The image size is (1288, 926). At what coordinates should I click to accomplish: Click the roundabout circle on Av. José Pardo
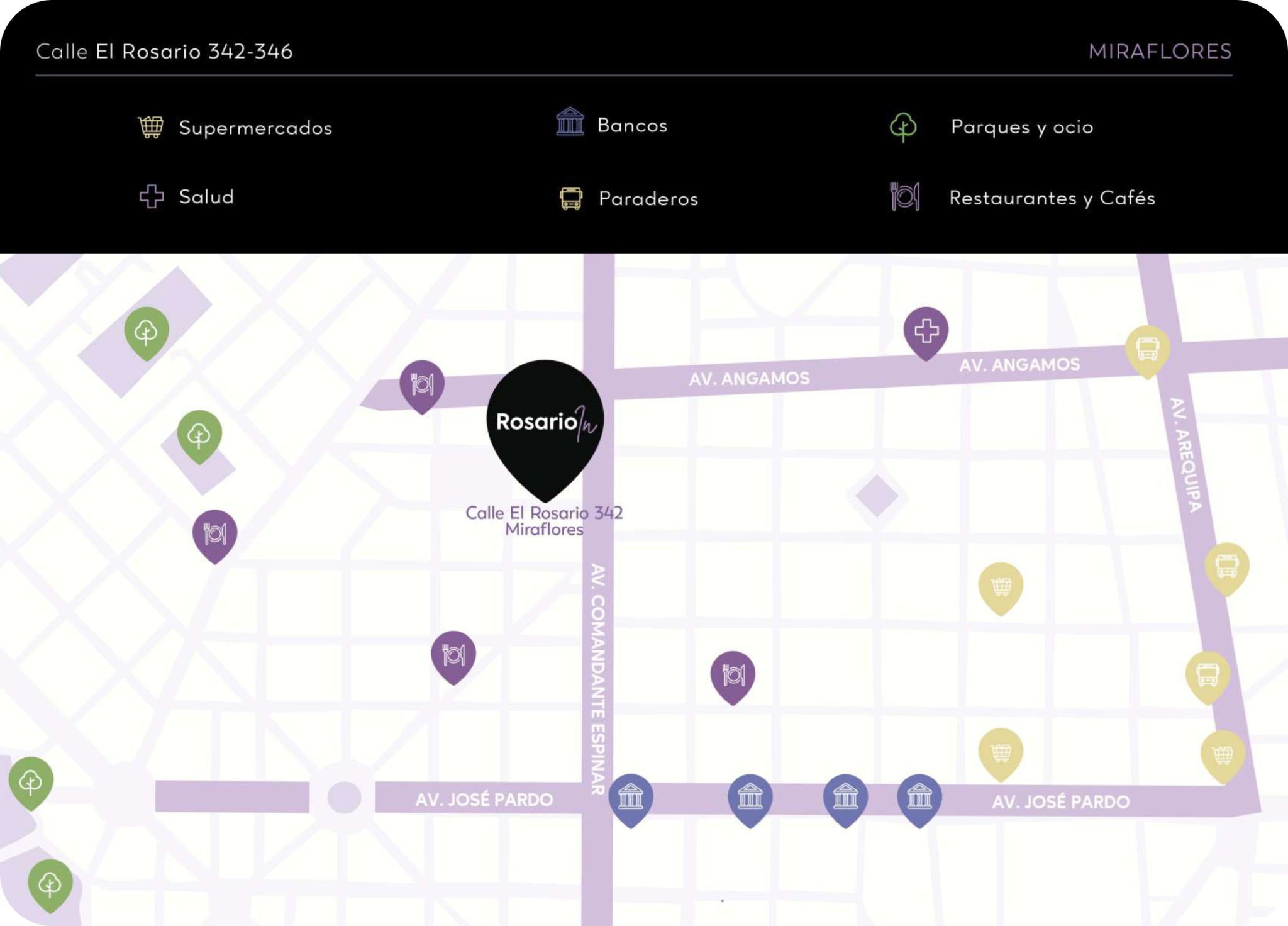344,798
